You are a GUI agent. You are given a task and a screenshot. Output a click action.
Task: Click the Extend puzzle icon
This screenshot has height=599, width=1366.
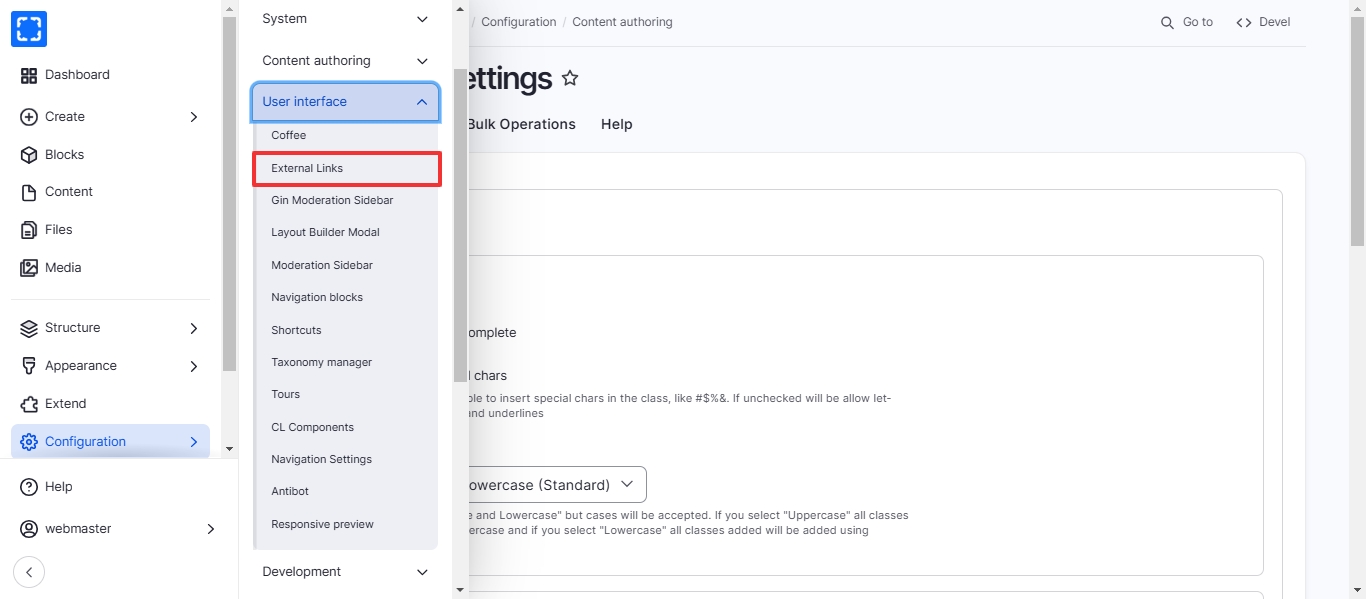pos(29,404)
